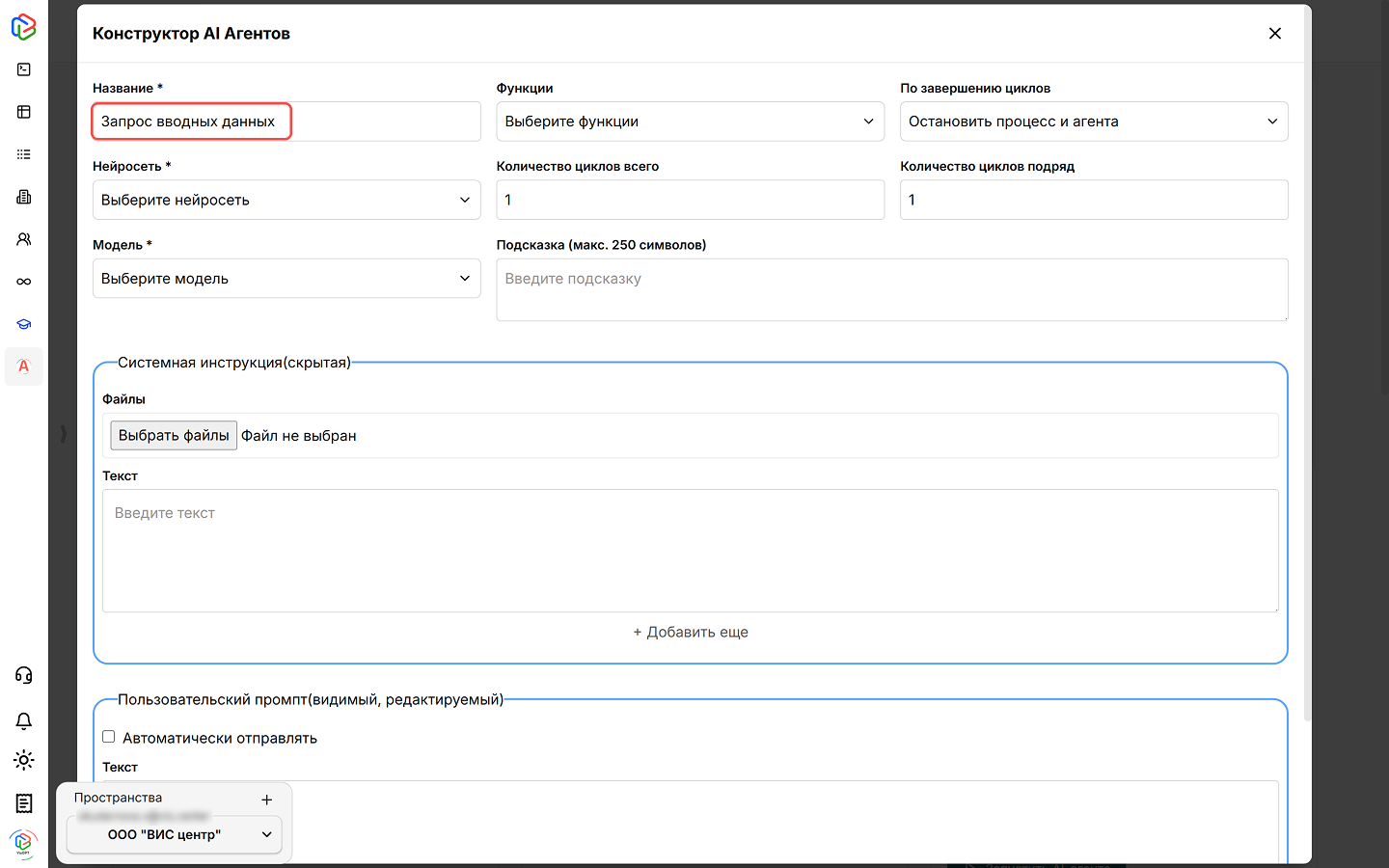
Task: Toggle light theme with the sun icon
Action: pyautogui.click(x=24, y=760)
